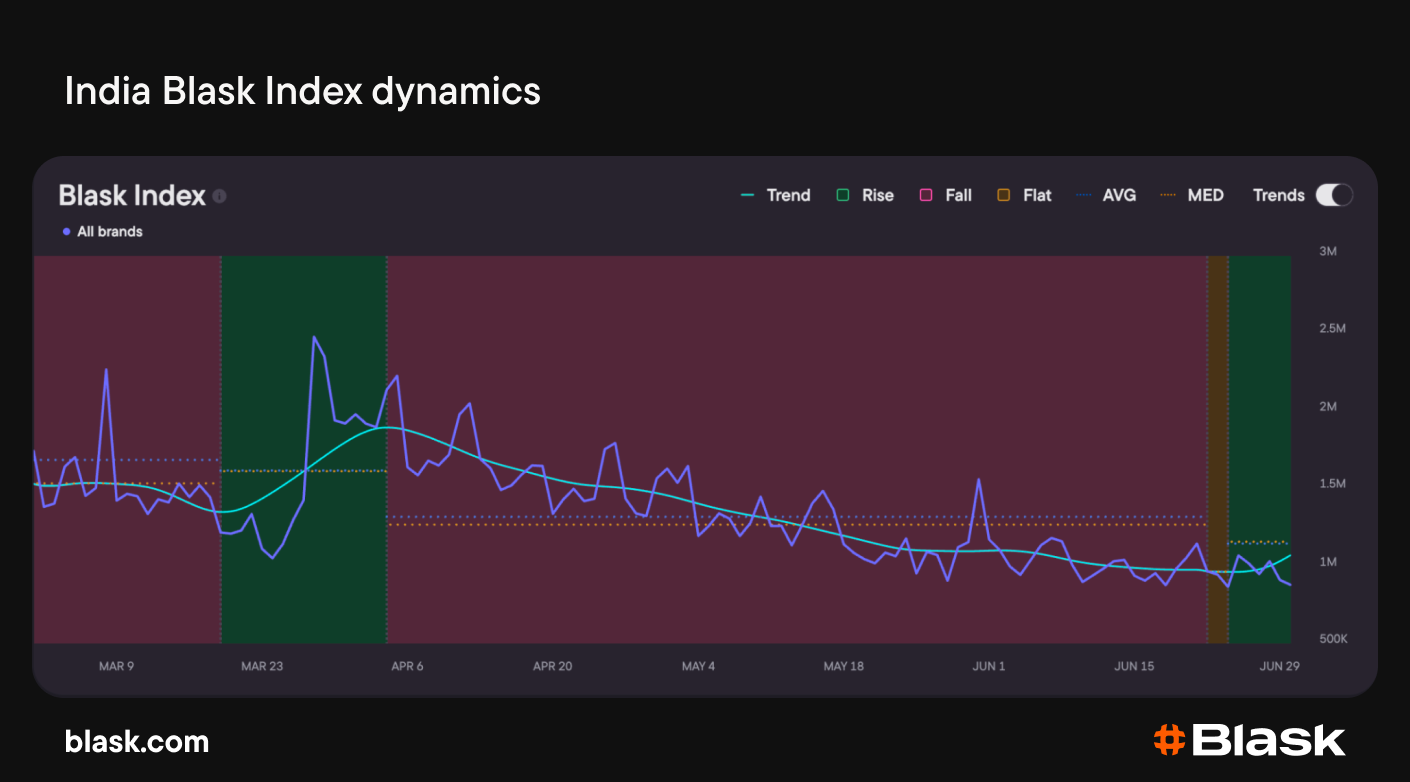The image size is (1410, 782).
Task: Click the narrow brown Flat period band
Action: click(x=1217, y=449)
